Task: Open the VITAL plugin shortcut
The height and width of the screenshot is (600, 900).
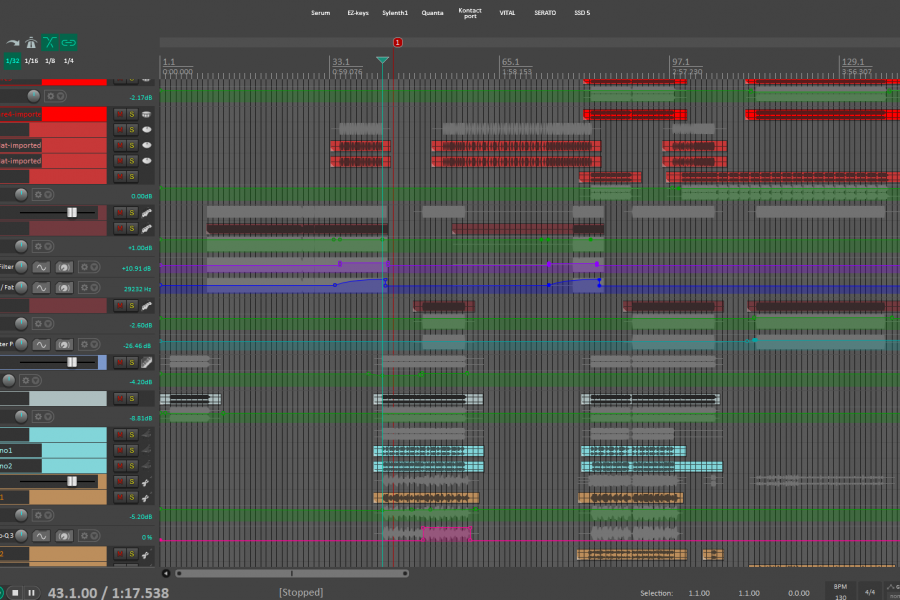Action: (507, 13)
